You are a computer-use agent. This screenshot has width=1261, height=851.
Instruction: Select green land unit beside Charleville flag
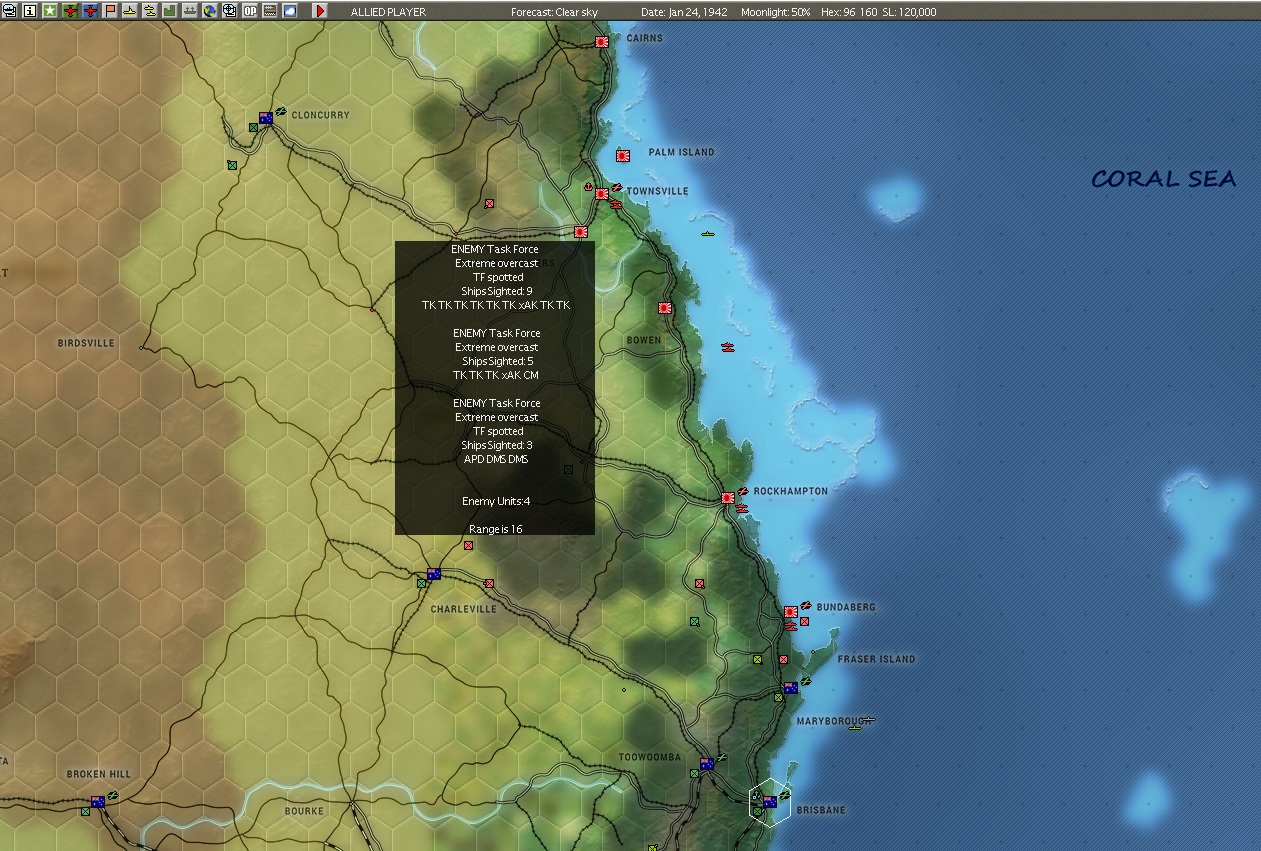point(421,583)
